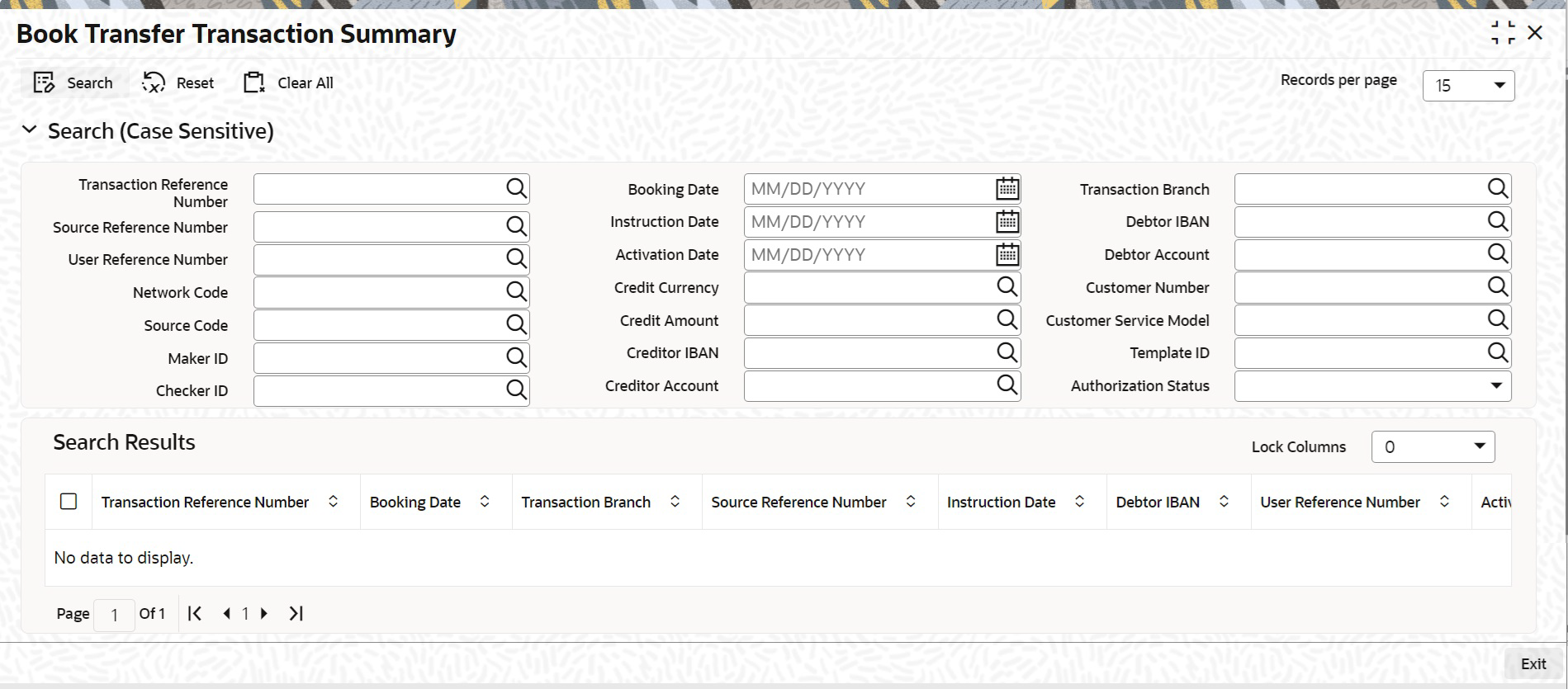
Task: Open Authorization Status dropdown
Action: [x=1372, y=386]
